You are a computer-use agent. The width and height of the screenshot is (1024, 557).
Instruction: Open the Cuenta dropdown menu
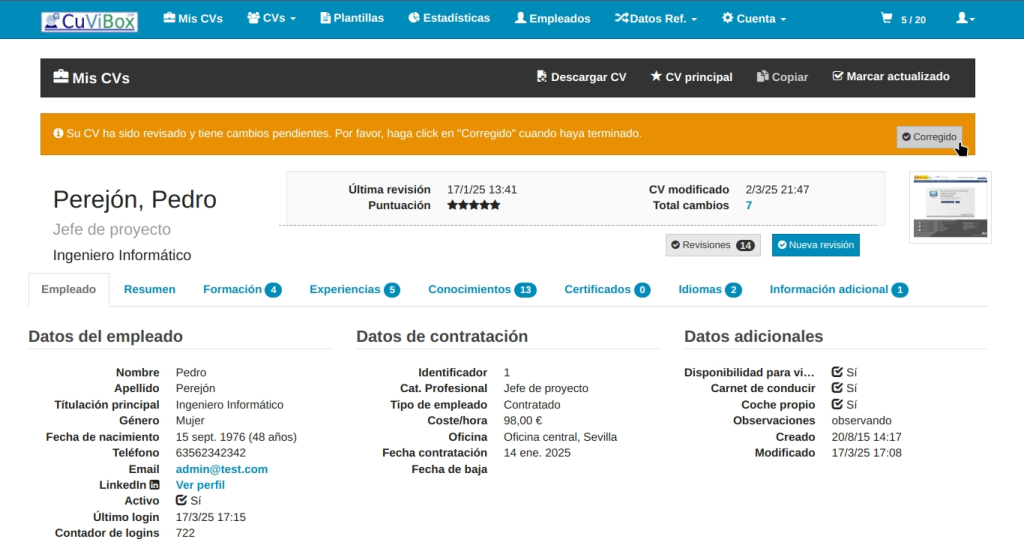tap(753, 18)
